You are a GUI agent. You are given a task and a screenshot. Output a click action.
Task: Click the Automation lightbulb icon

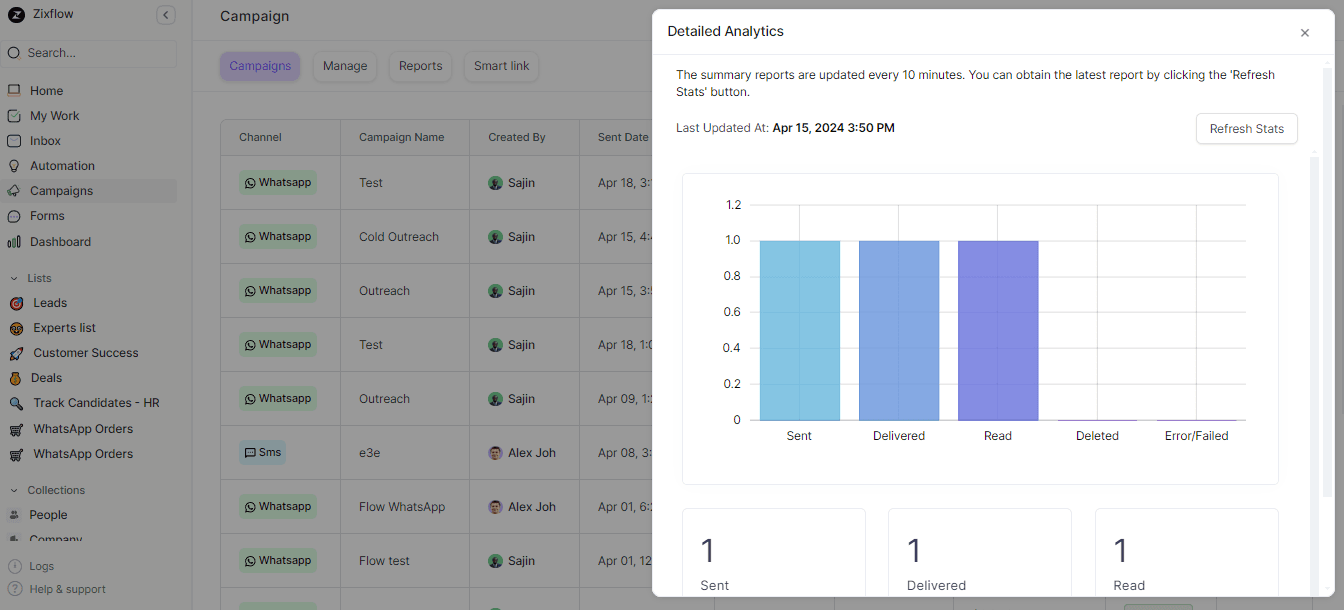[x=14, y=166]
